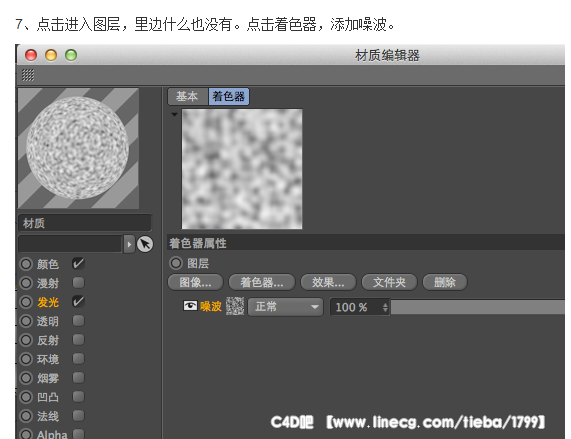
Task: Toggle the eye visibility of 噪波 layer
Action: pos(190,306)
